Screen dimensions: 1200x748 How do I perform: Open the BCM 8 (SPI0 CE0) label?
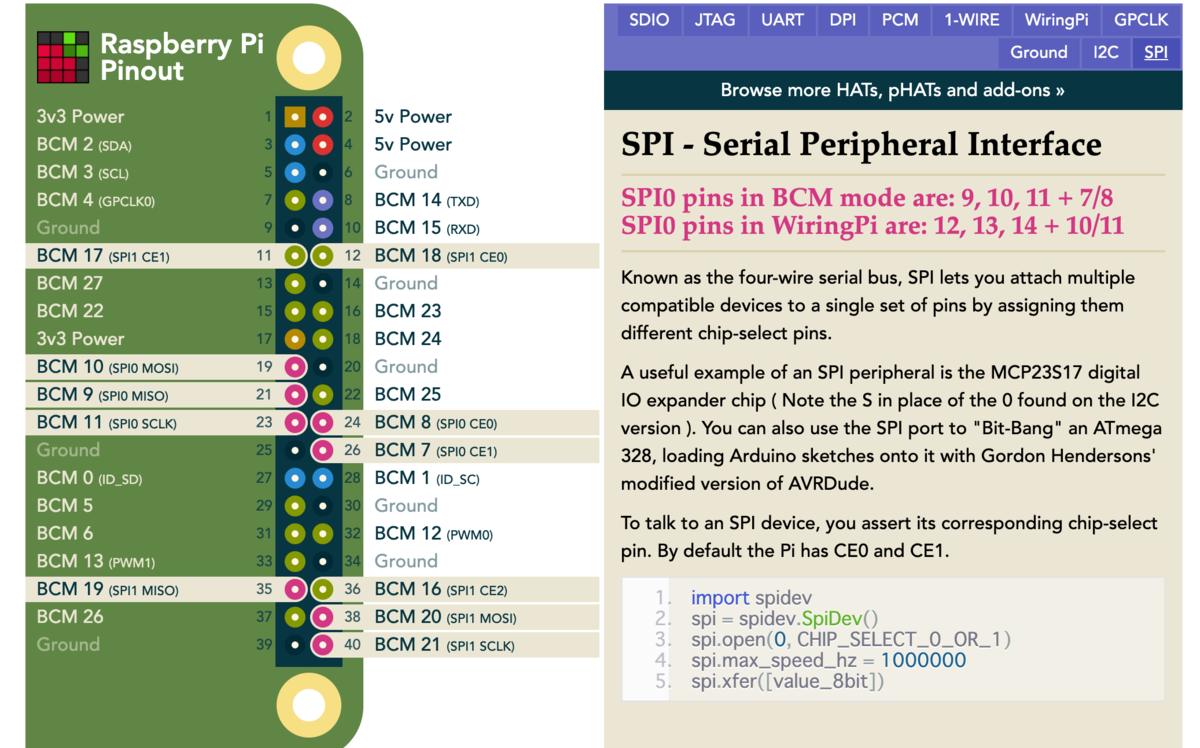point(436,422)
